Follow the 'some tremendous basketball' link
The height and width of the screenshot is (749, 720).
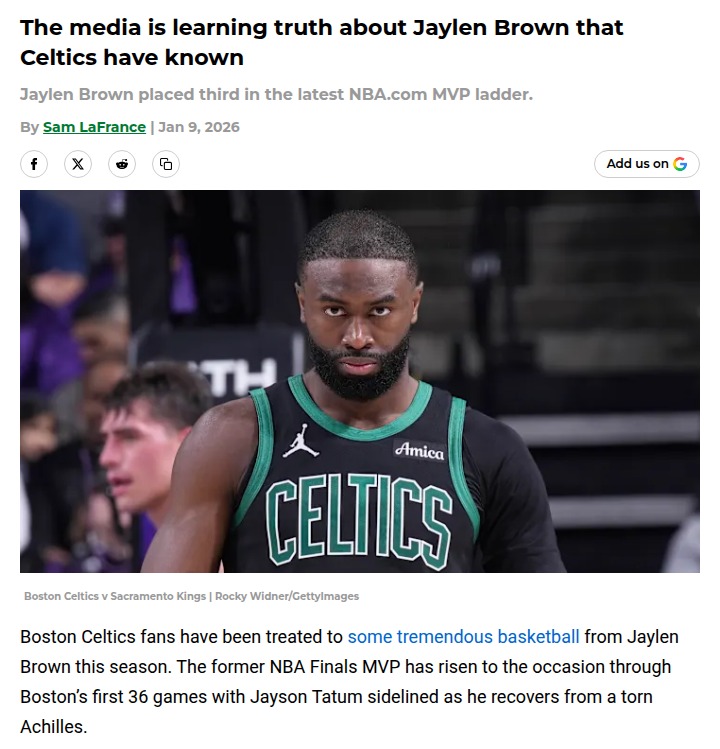[463, 637]
